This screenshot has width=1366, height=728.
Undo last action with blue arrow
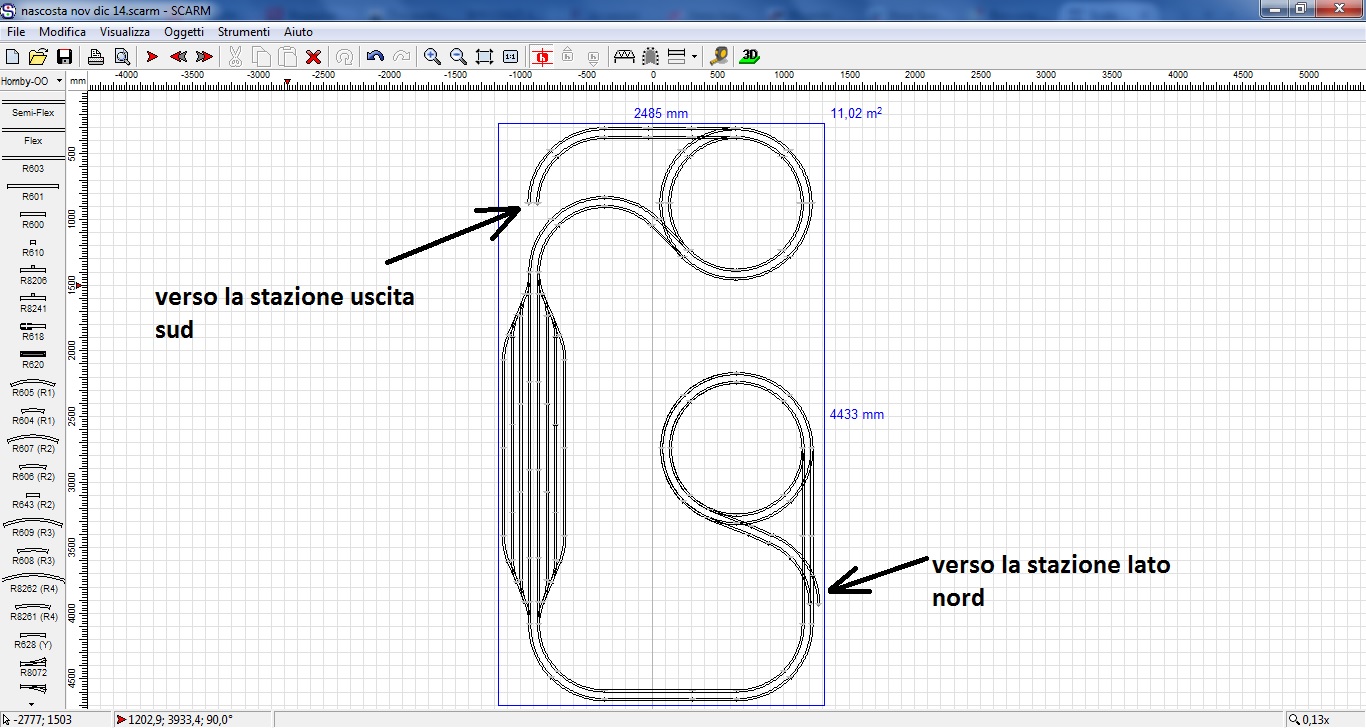(376, 56)
